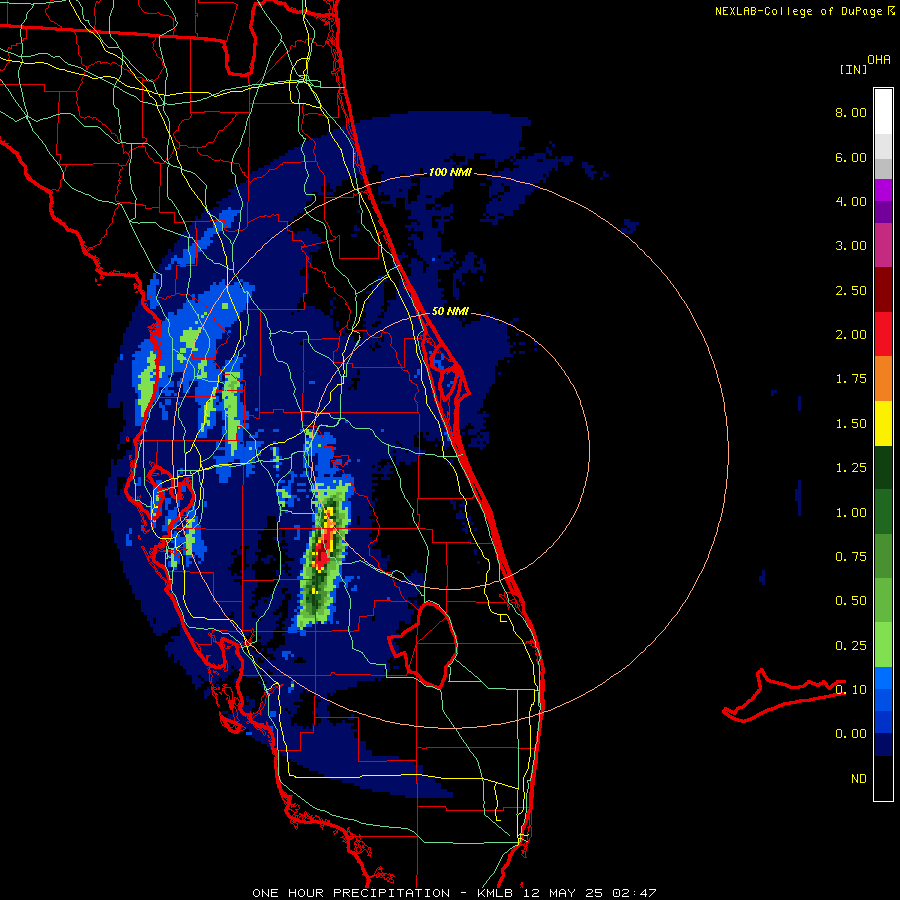Screen dimensions: 900x900
Task: Click the 1.75 legend value
Action: [x=851, y=379]
